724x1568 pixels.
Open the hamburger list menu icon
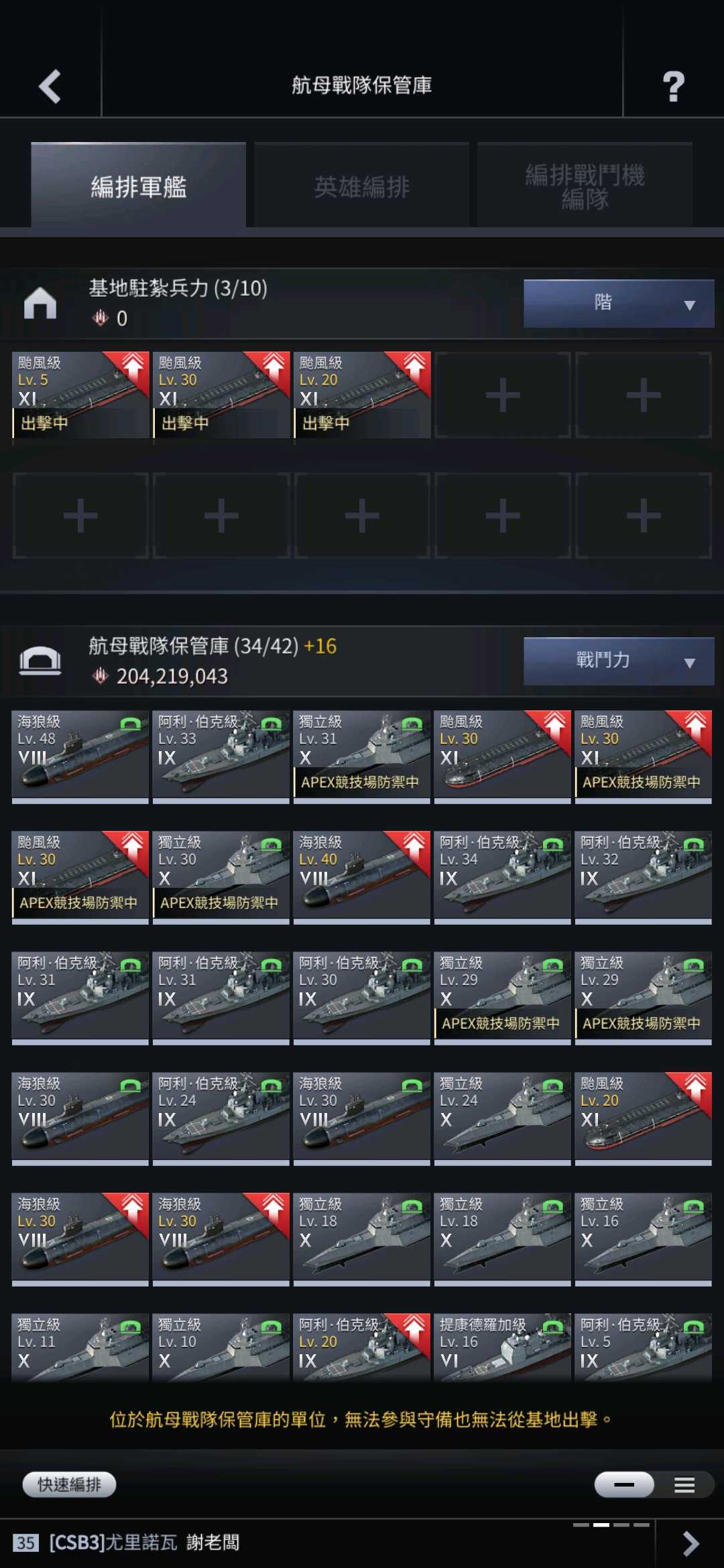[x=684, y=1486]
